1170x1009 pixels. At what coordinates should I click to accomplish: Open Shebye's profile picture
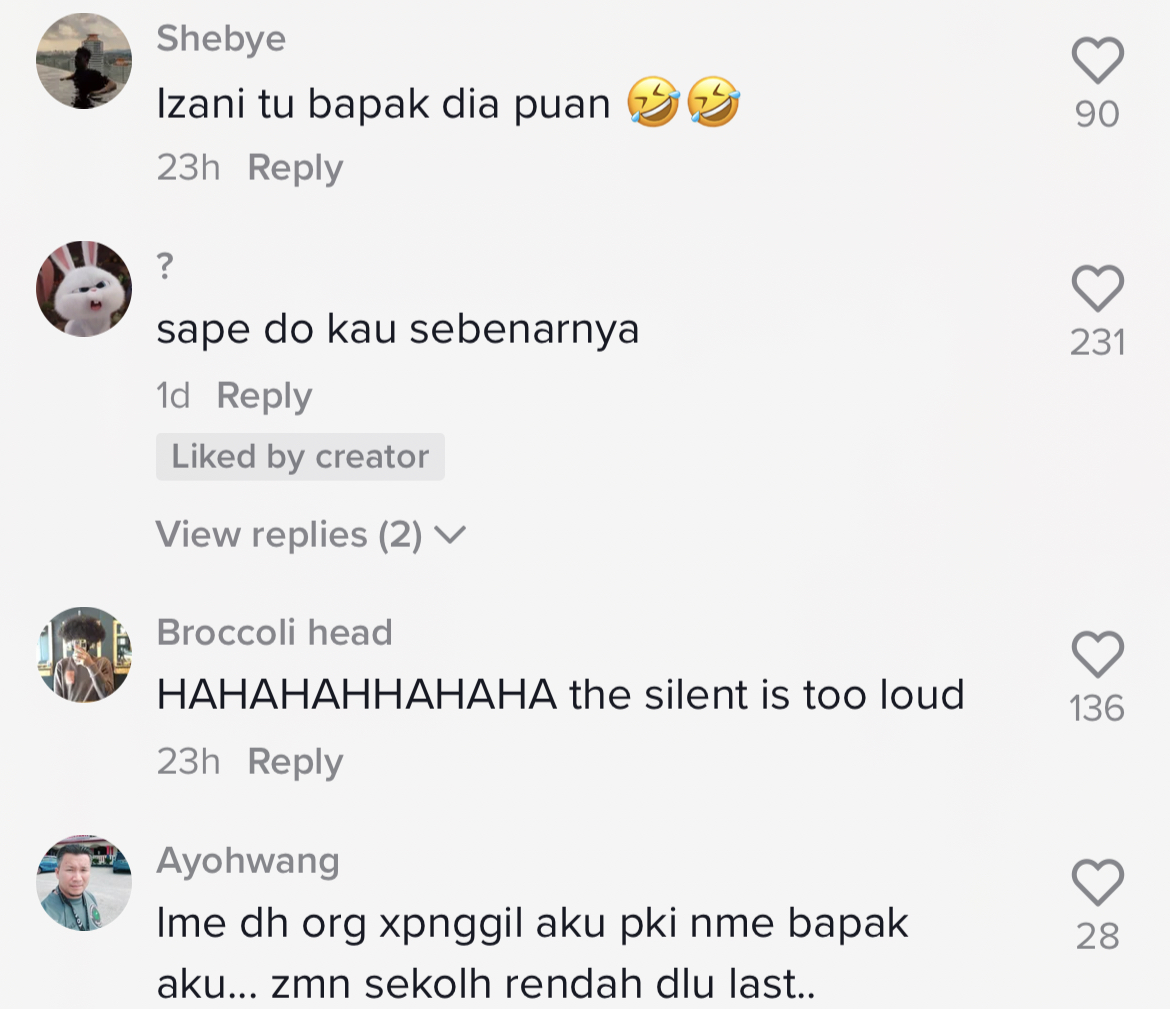pyautogui.click(x=84, y=61)
